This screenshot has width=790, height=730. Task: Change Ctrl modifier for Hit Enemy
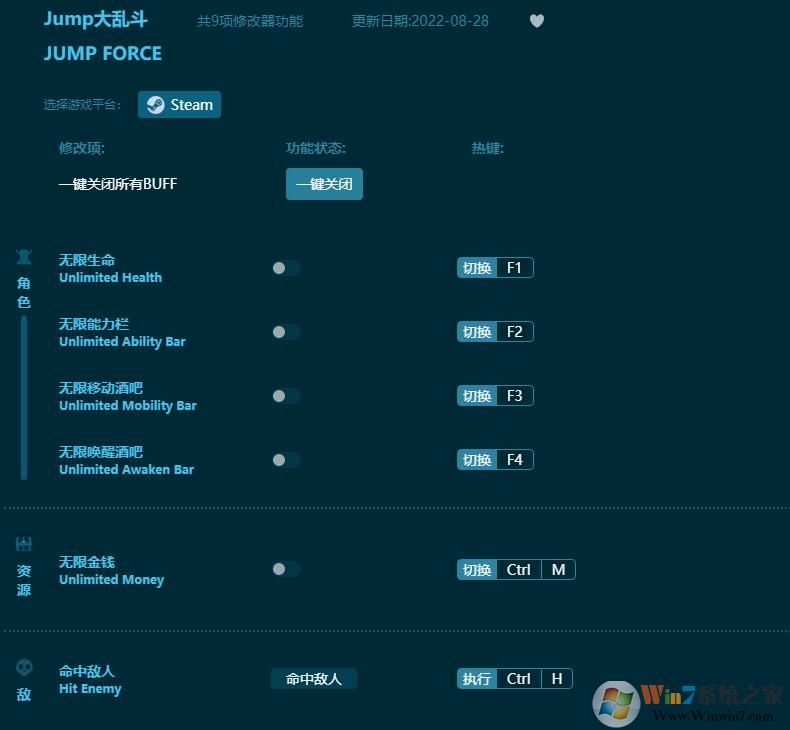click(x=518, y=679)
